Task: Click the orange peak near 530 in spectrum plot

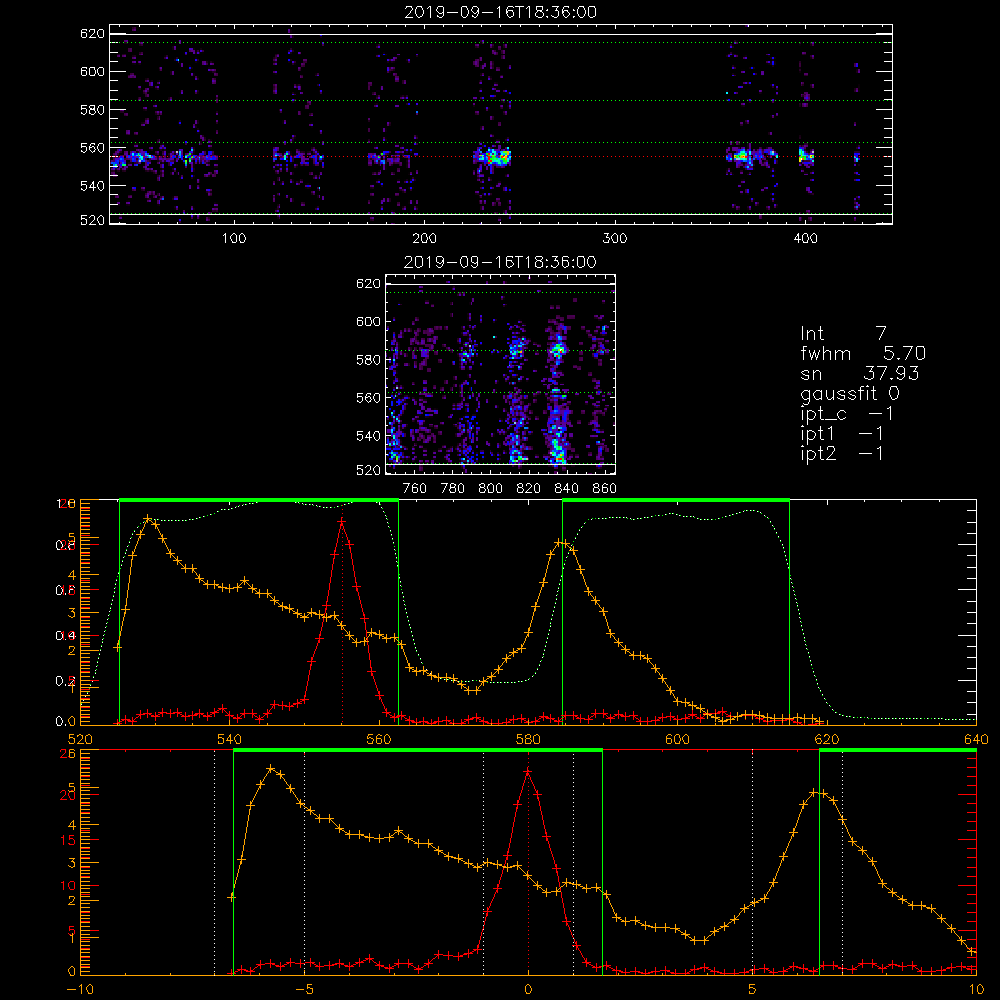Action: click(148, 518)
